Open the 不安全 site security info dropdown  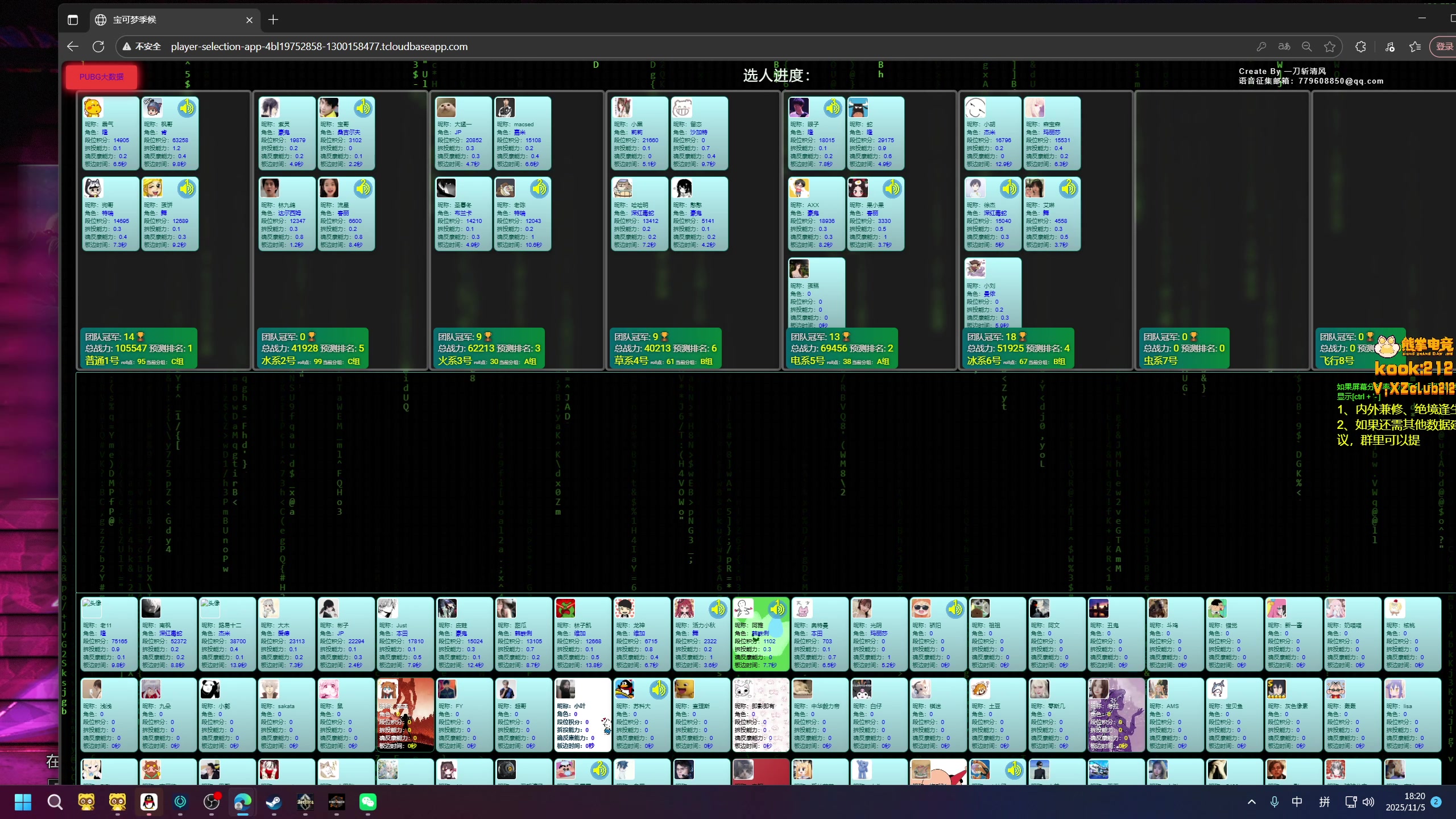click(x=142, y=47)
